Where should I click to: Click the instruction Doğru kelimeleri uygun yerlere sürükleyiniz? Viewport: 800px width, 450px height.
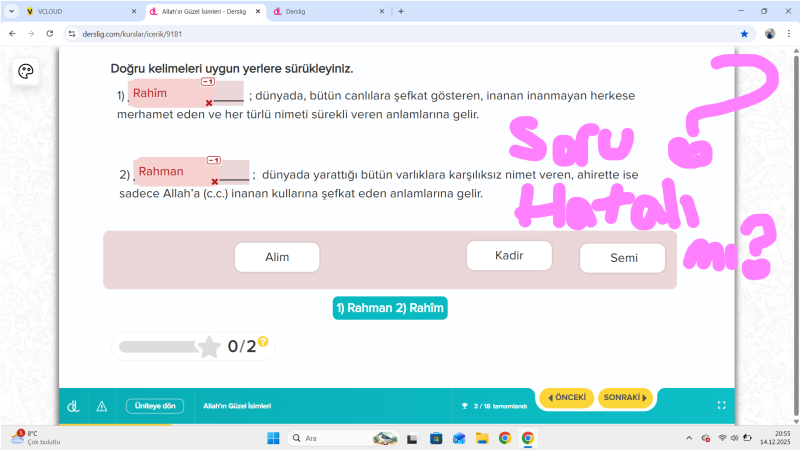232,68
